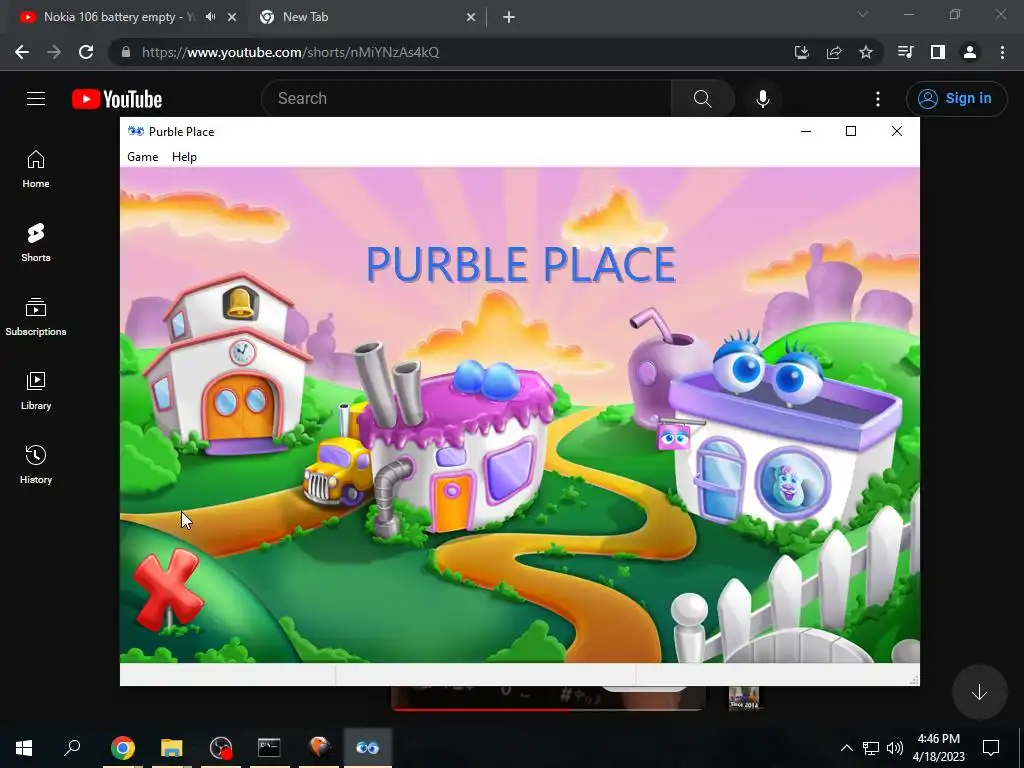Open File Explorer from the taskbar
Screen dimensions: 1024x768
[x=172, y=748]
